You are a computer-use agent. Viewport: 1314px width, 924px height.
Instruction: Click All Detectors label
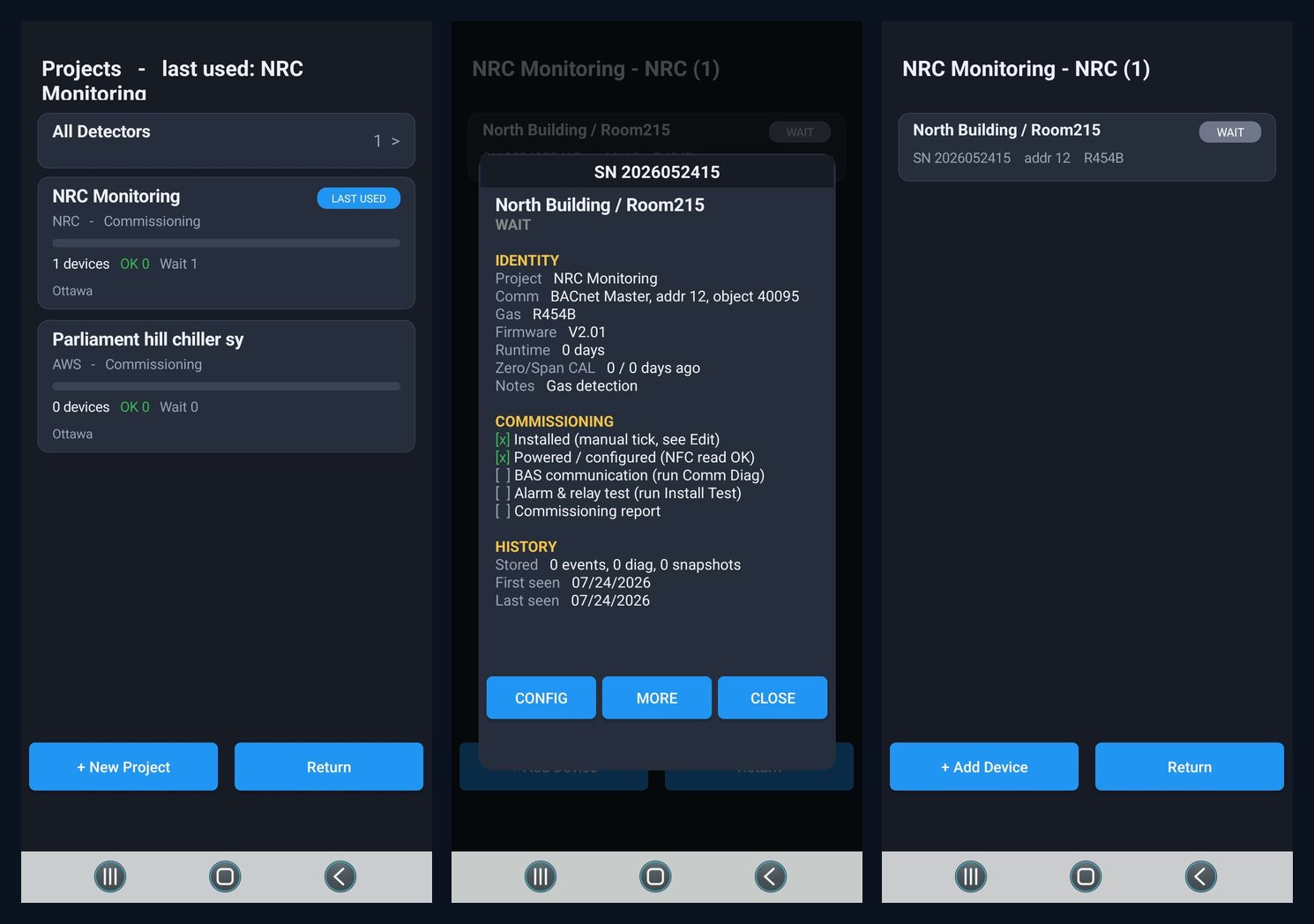(101, 131)
